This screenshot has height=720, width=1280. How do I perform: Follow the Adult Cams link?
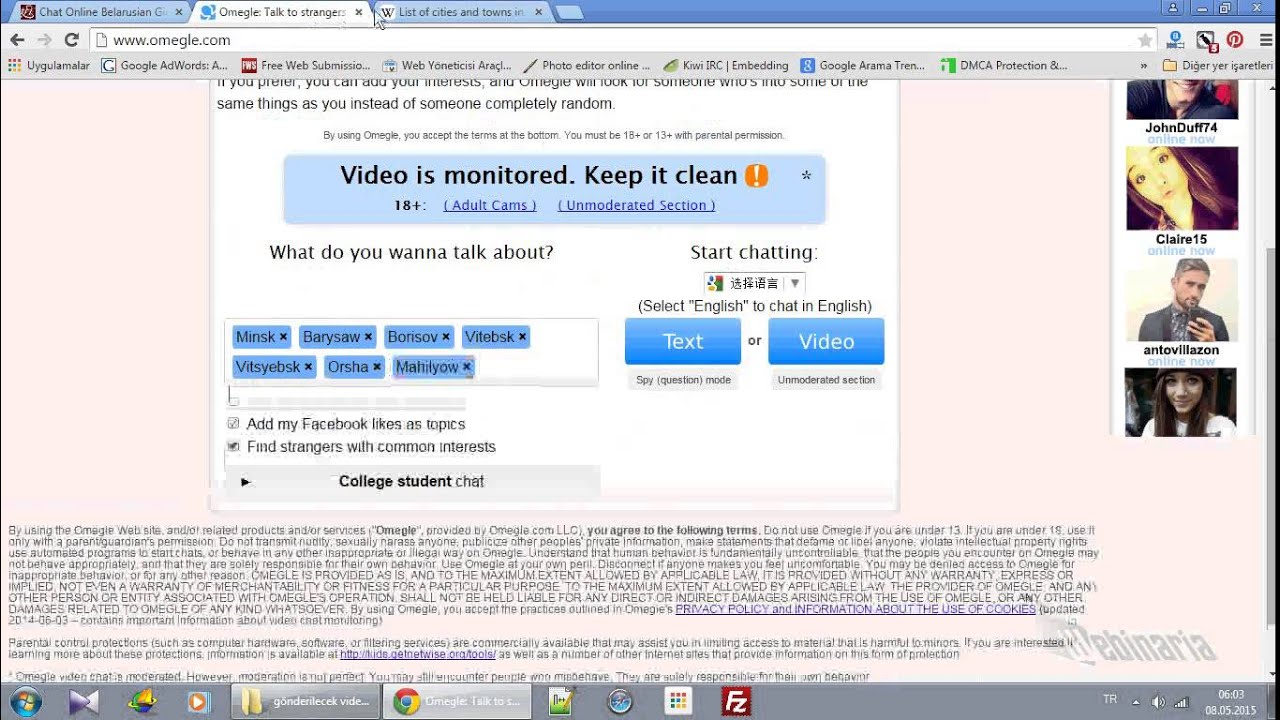tap(490, 205)
